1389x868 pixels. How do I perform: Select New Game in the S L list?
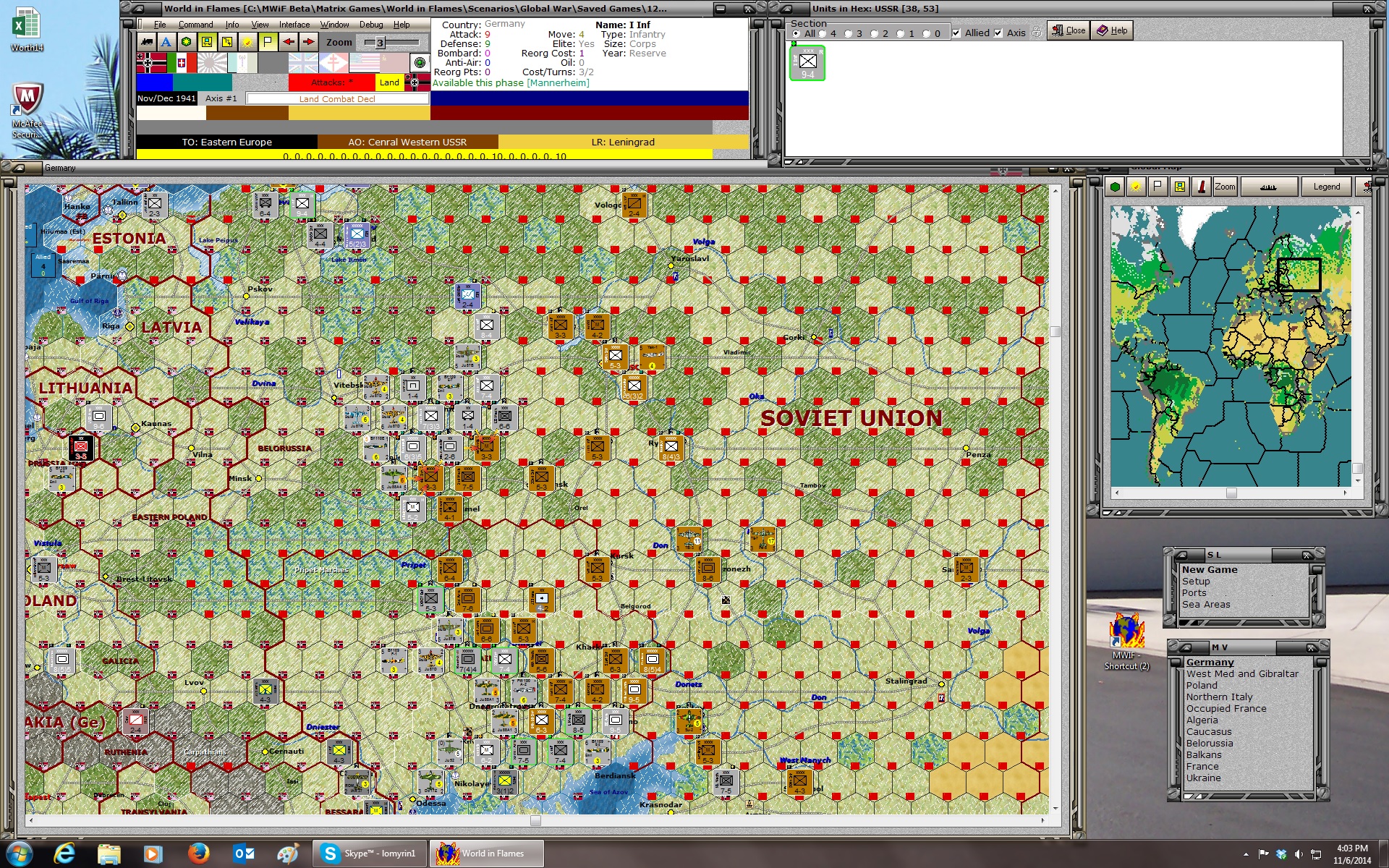click(1210, 570)
